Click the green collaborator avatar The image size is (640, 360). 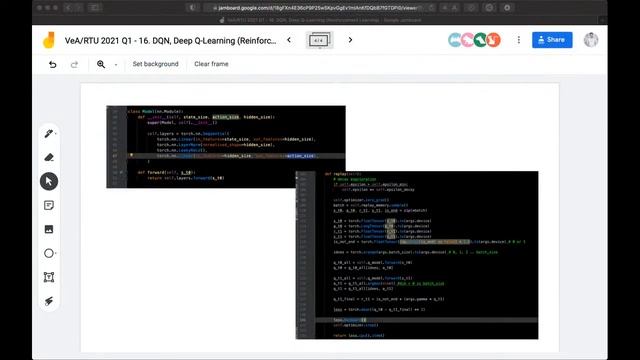480,40
